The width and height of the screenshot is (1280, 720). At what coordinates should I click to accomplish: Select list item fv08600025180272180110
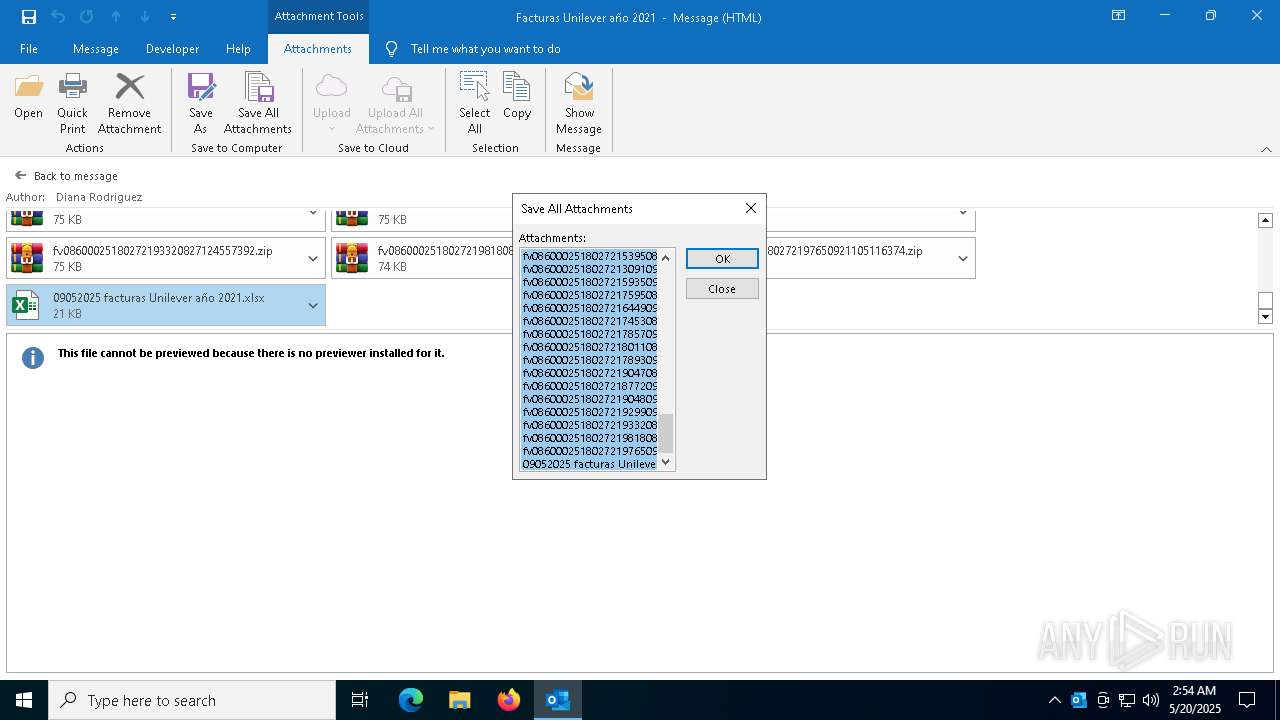(590, 347)
